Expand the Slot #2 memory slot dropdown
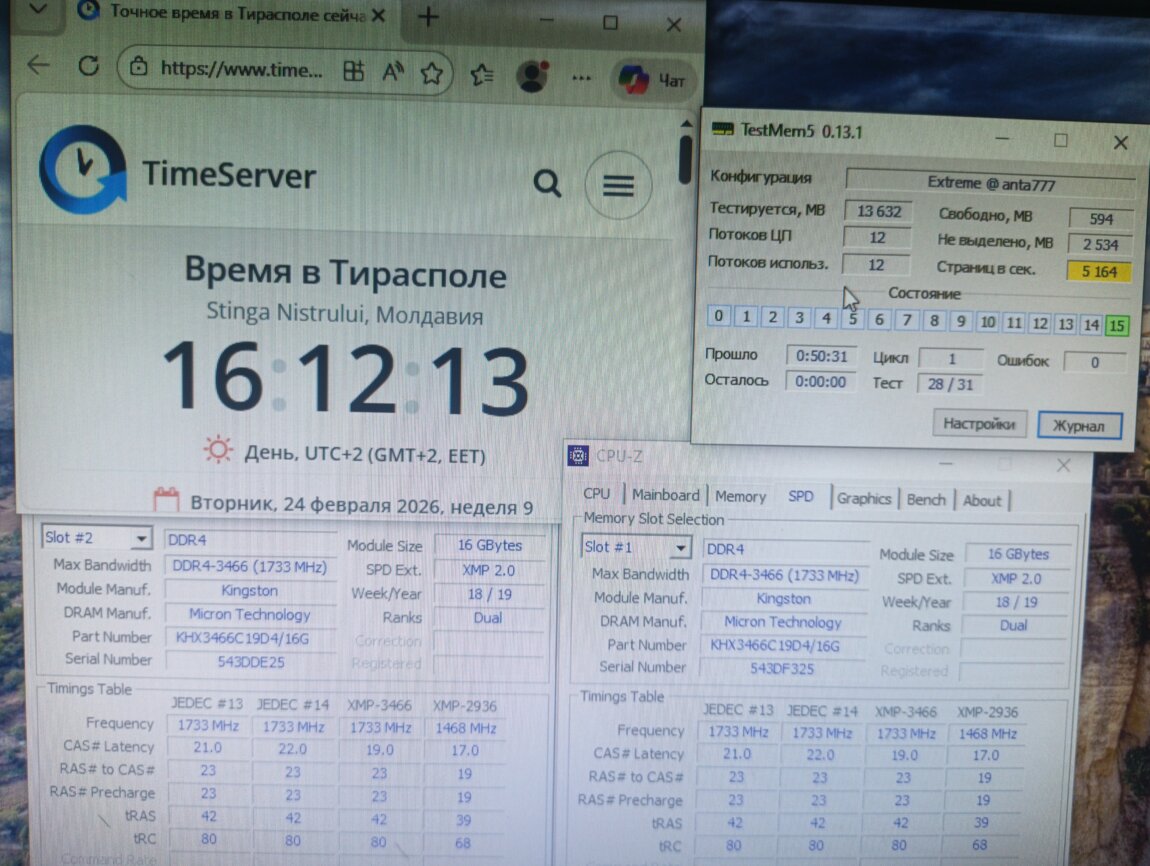 tap(141, 539)
